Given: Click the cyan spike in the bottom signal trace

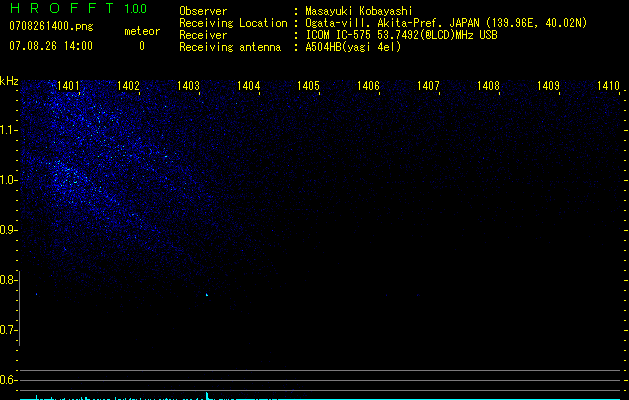Looking at the screenshot, I should point(207,396).
